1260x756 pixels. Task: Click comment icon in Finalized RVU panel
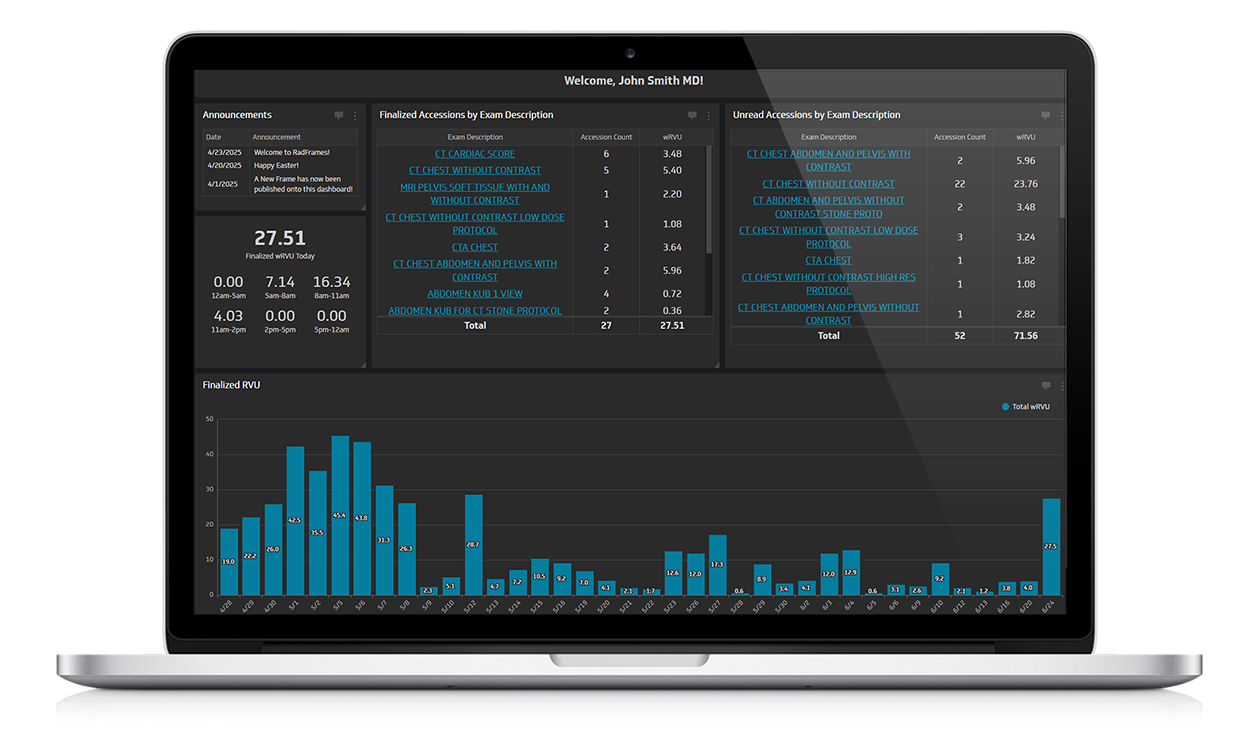pos(1045,386)
